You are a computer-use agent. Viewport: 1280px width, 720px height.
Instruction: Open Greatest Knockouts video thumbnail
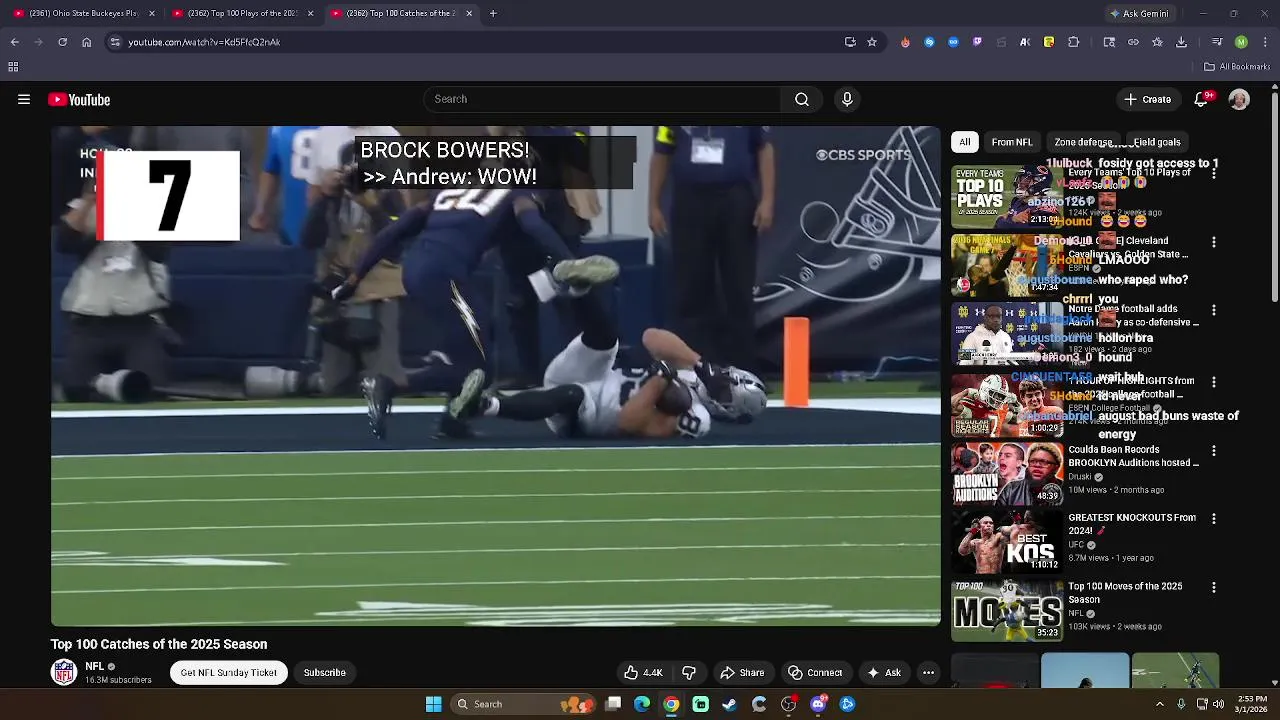(x=1007, y=542)
